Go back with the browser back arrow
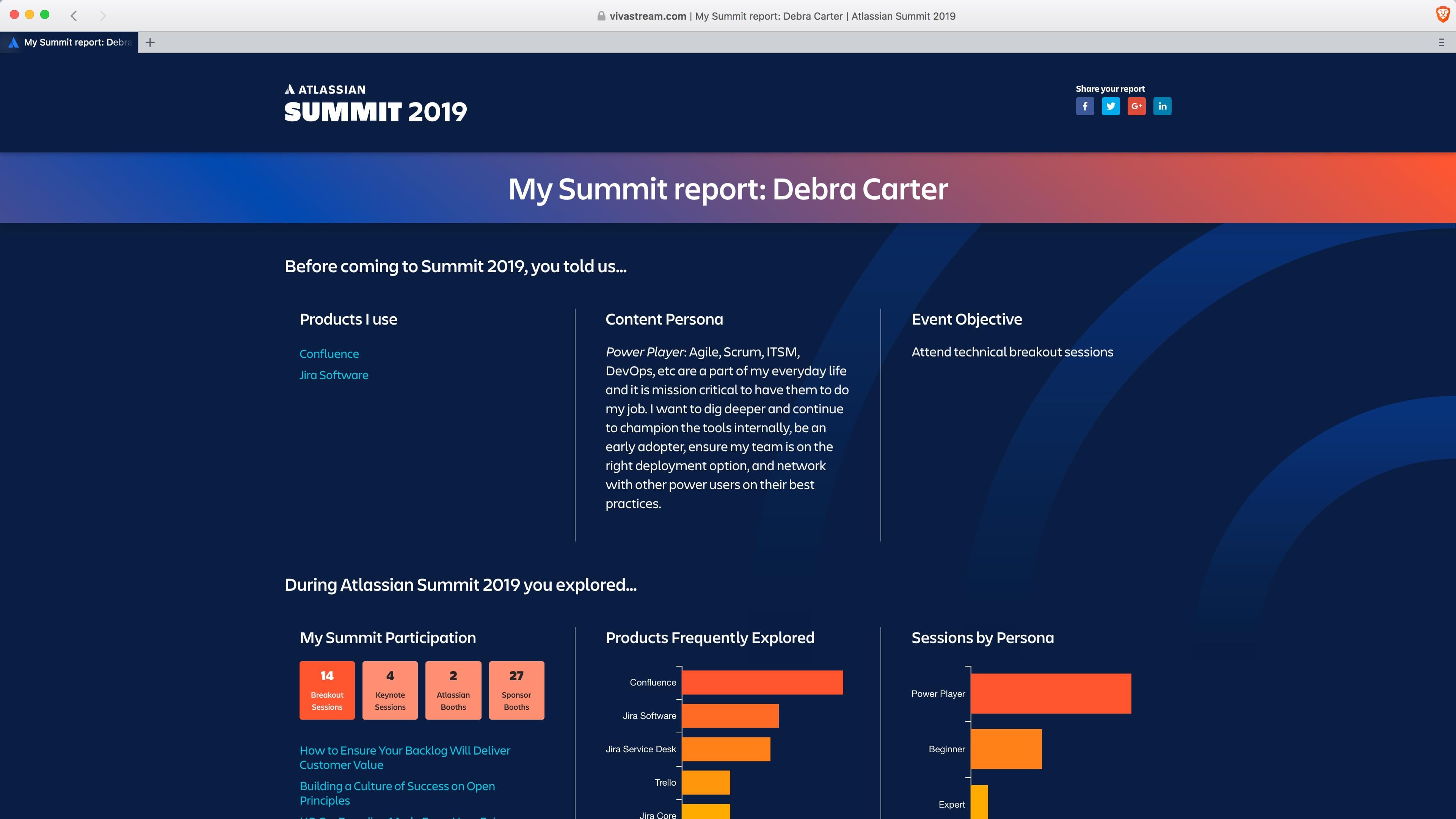Image resolution: width=1456 pixels, height=819 pixels. coord(74,16)
